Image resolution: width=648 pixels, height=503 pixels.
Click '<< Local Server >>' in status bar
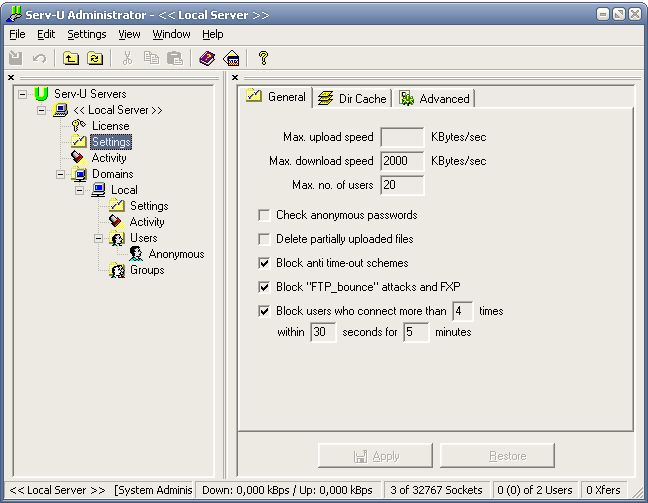[57, 490]
